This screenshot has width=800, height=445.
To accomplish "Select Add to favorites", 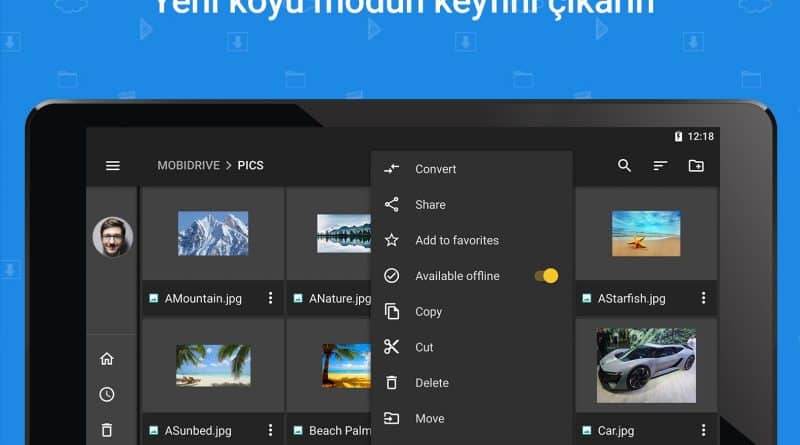I will coord(471,240).
